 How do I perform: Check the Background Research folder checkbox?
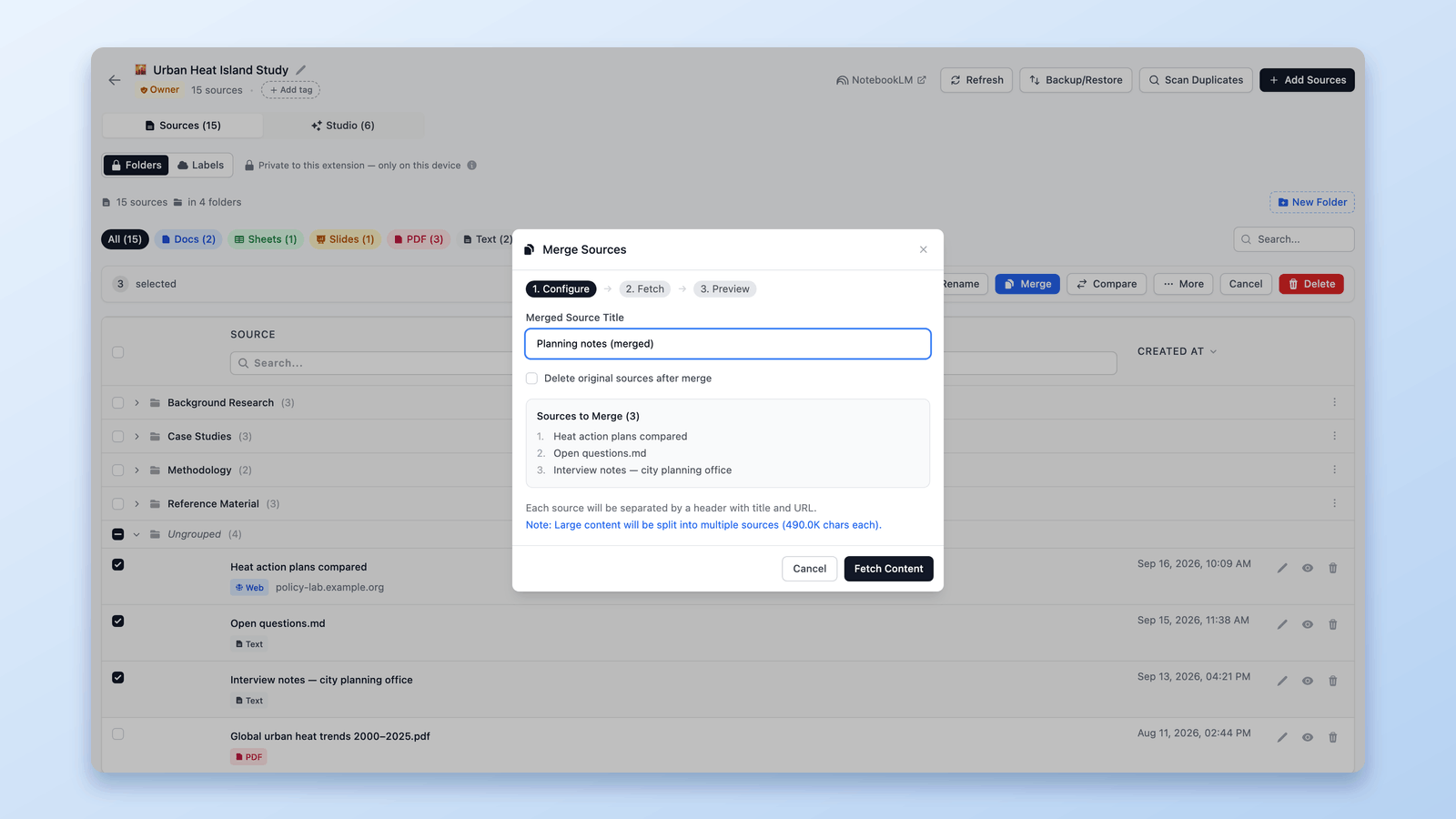pyautogui.click(x=117, y=403)
